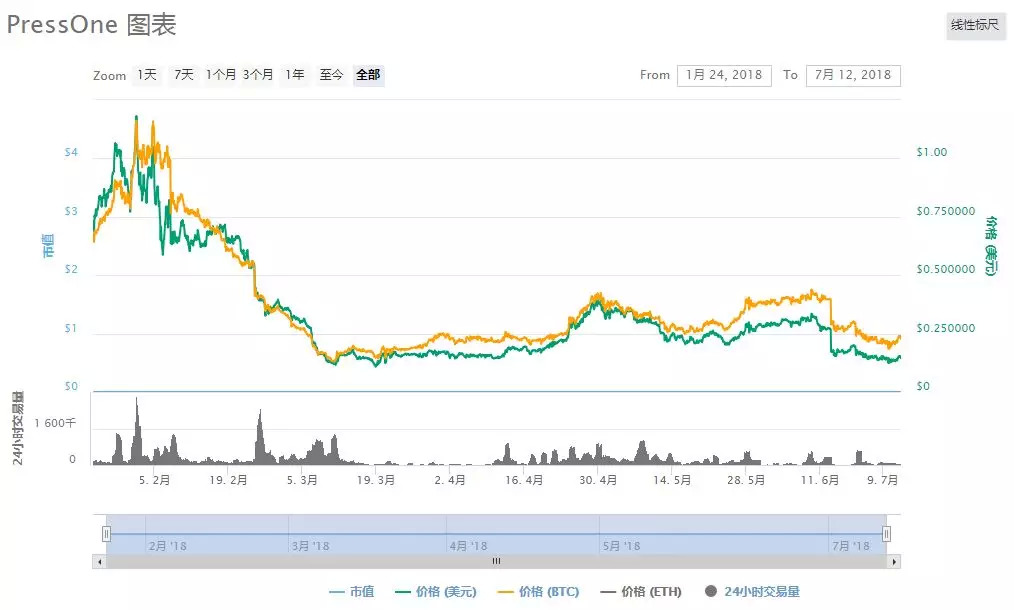1014x610 pixels.
Task: Click the scrollbar right arrow
Action: pyautogui.click(x=894, y=561)
